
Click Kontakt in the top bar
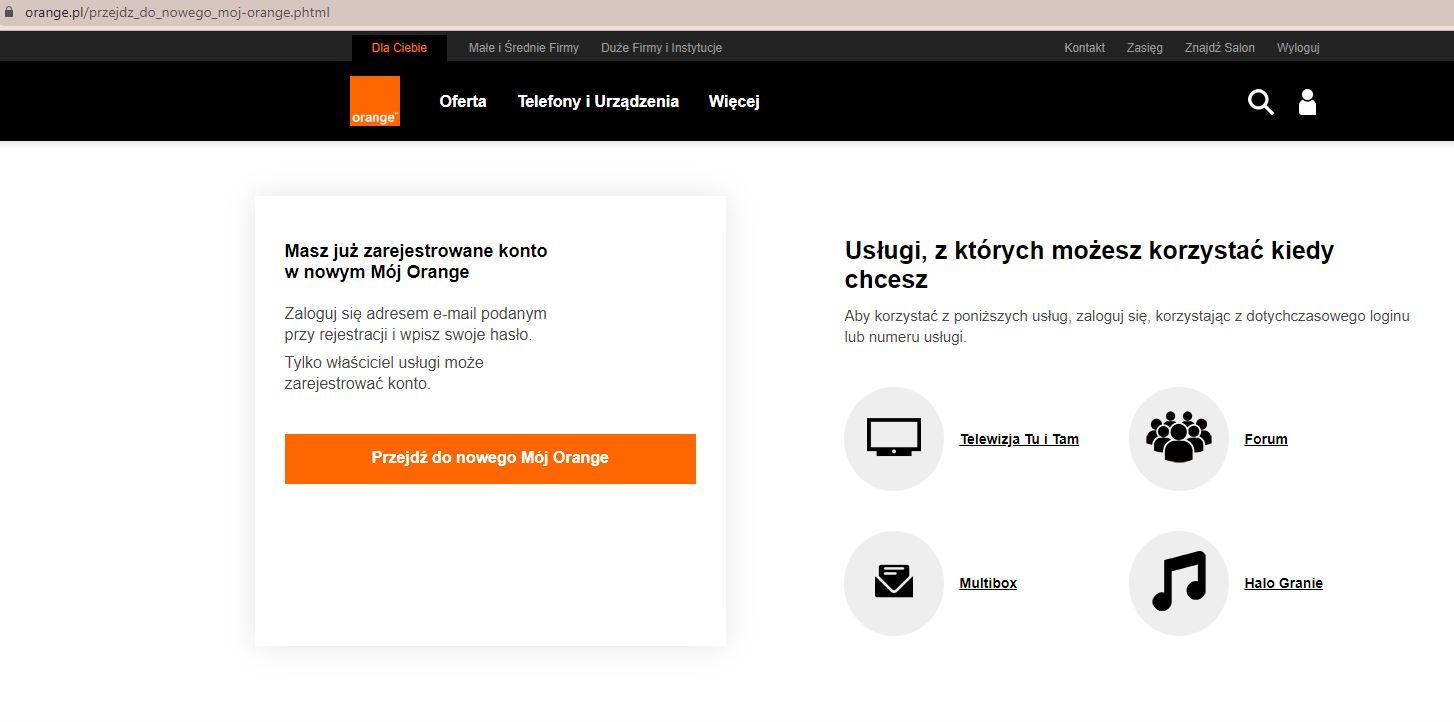coord(1084,47)
